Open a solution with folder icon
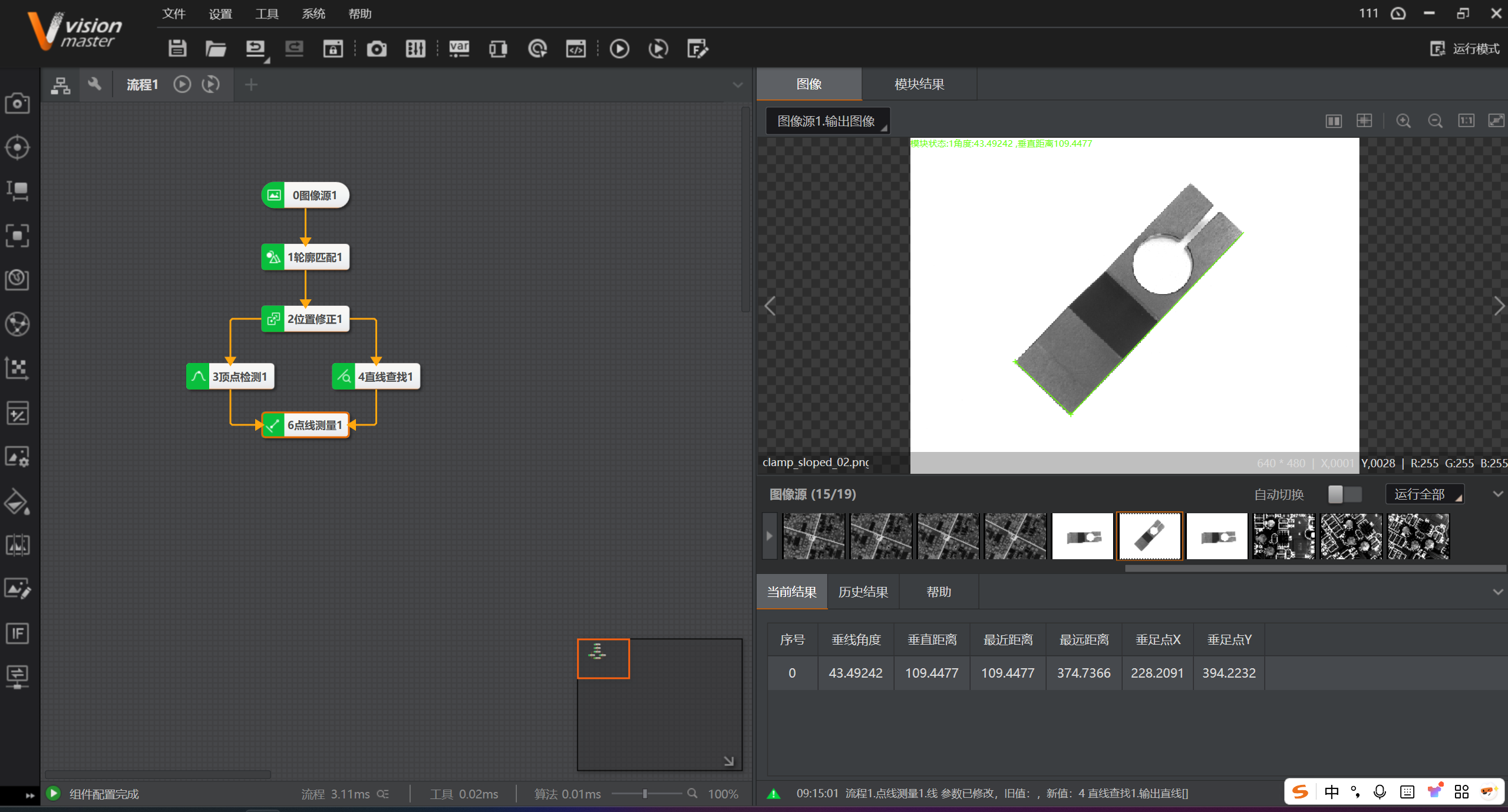1508x812 pixels. coord(216,49)
